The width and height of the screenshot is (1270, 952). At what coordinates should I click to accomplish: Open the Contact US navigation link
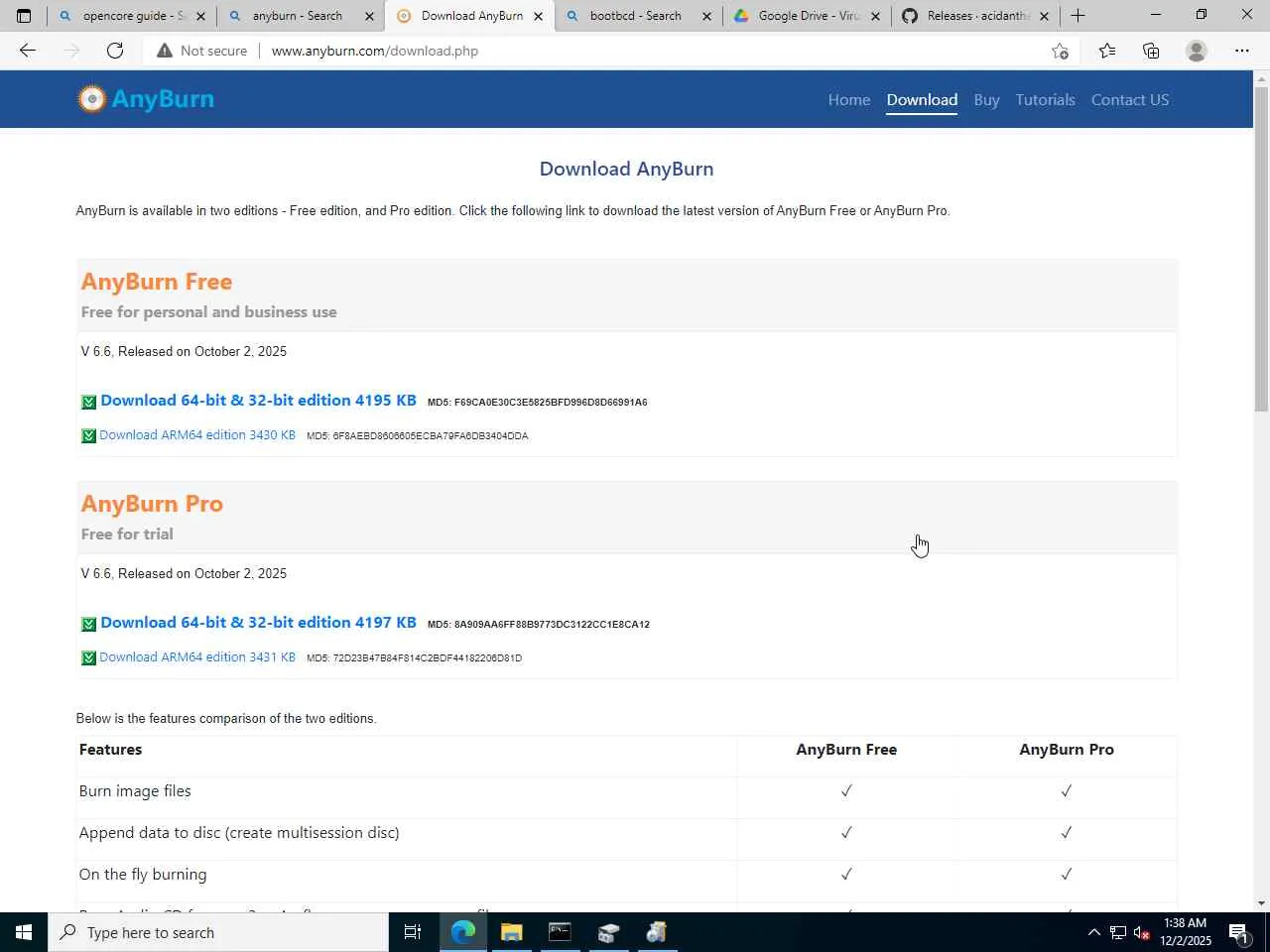point(1130,100)
